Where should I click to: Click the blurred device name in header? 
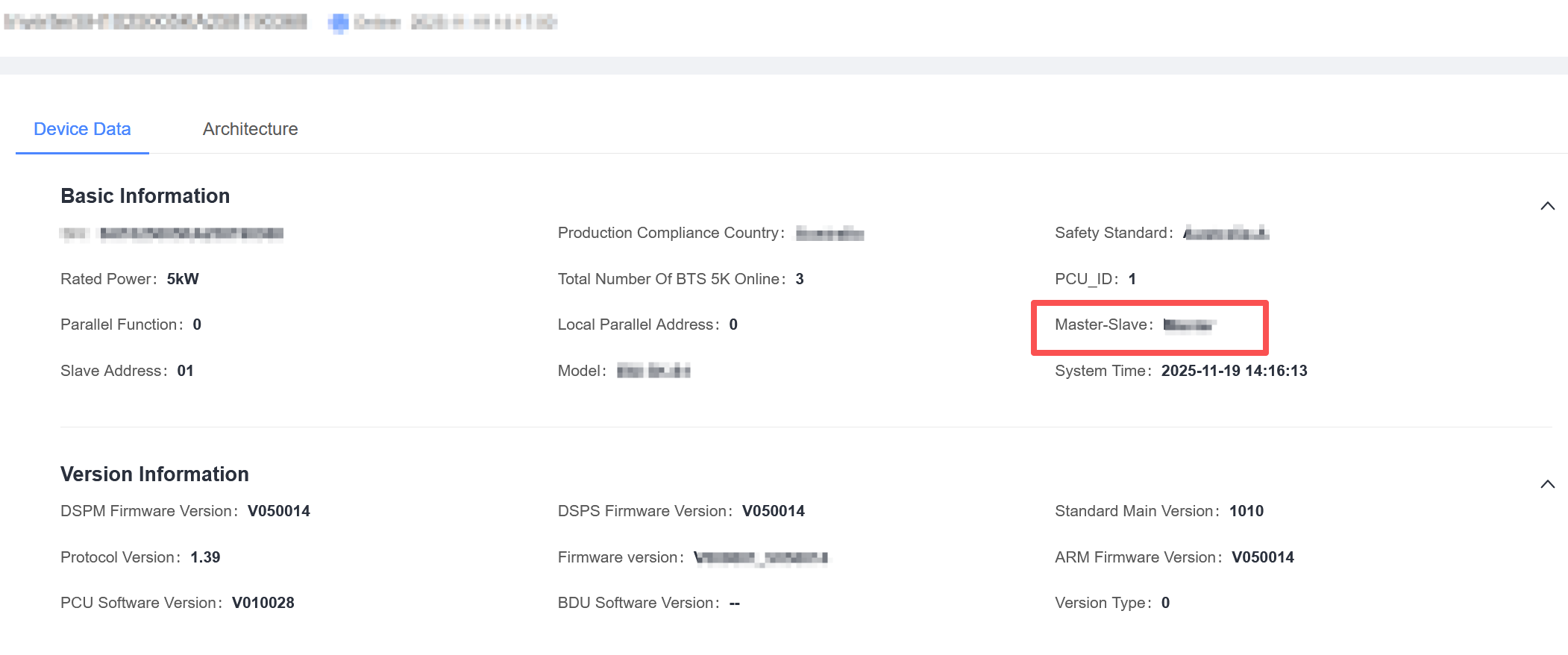click(155, 22)
